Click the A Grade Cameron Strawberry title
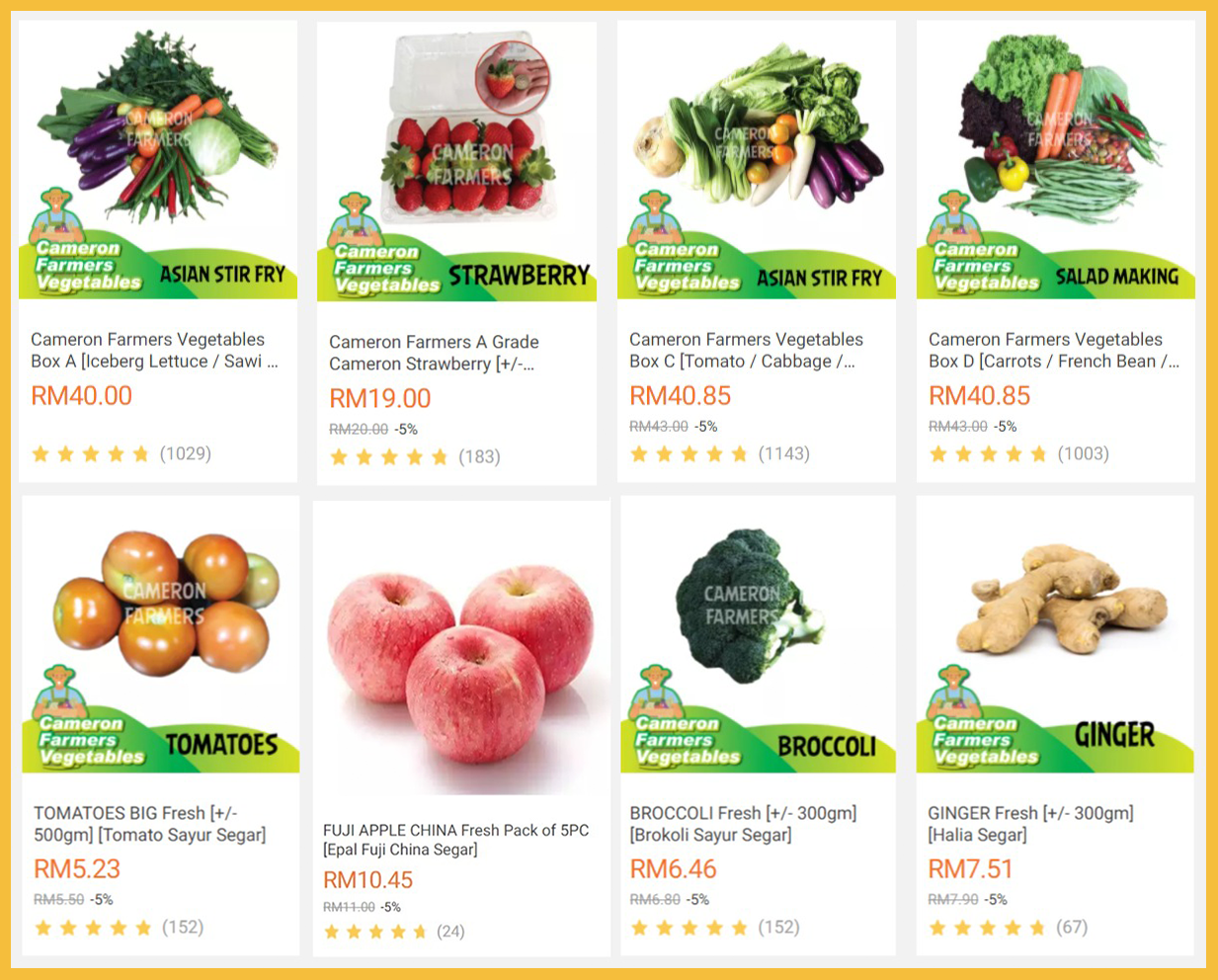The width and height of the screenshot is (1218, 980). point(434,353)
